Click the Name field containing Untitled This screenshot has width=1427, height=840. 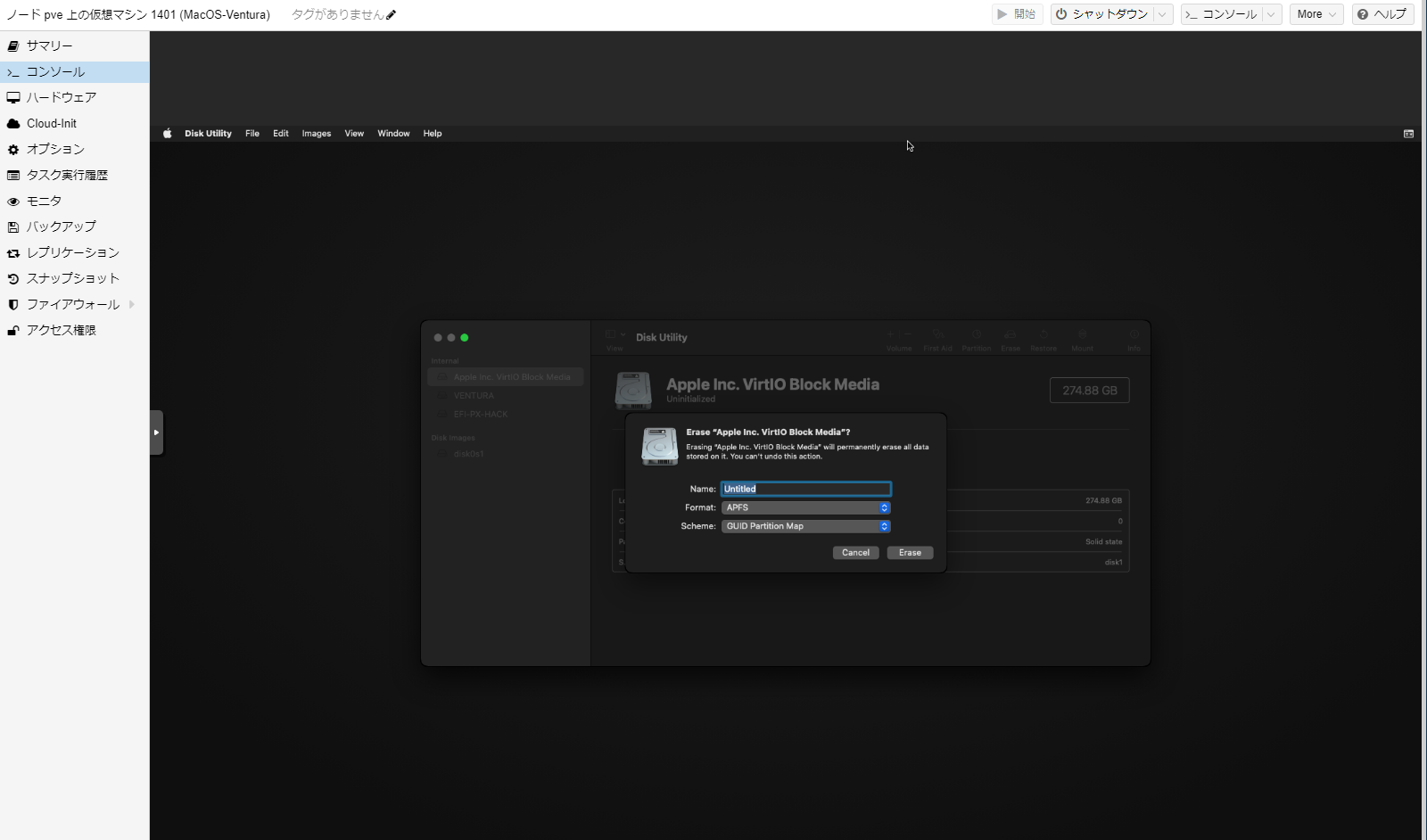coord(805,489)
